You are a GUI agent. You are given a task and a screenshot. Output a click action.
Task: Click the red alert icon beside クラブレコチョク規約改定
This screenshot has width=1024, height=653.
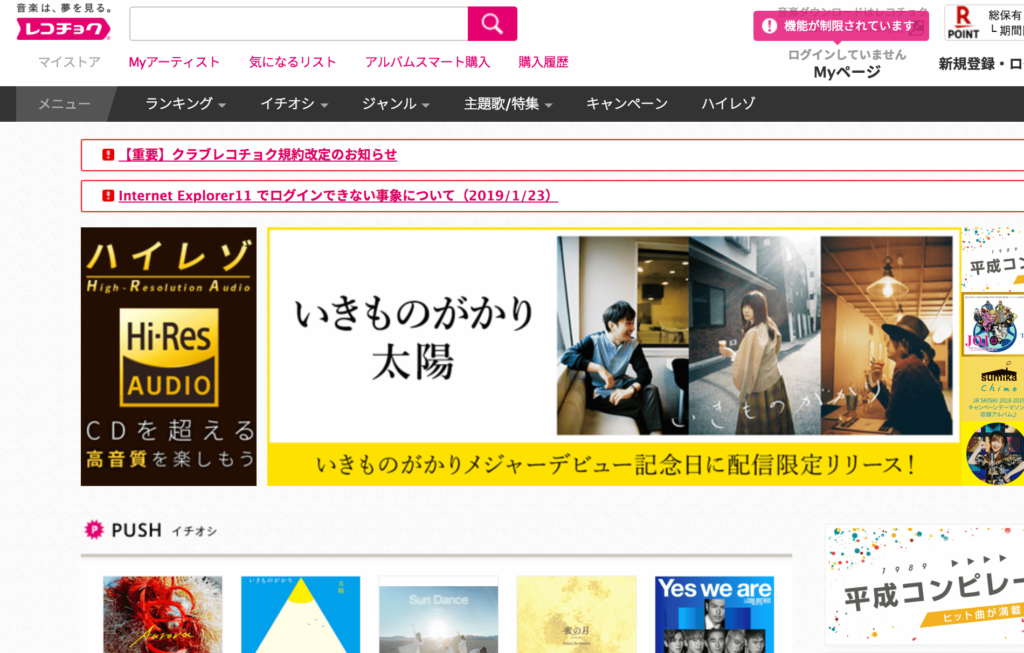pos(108,155)
